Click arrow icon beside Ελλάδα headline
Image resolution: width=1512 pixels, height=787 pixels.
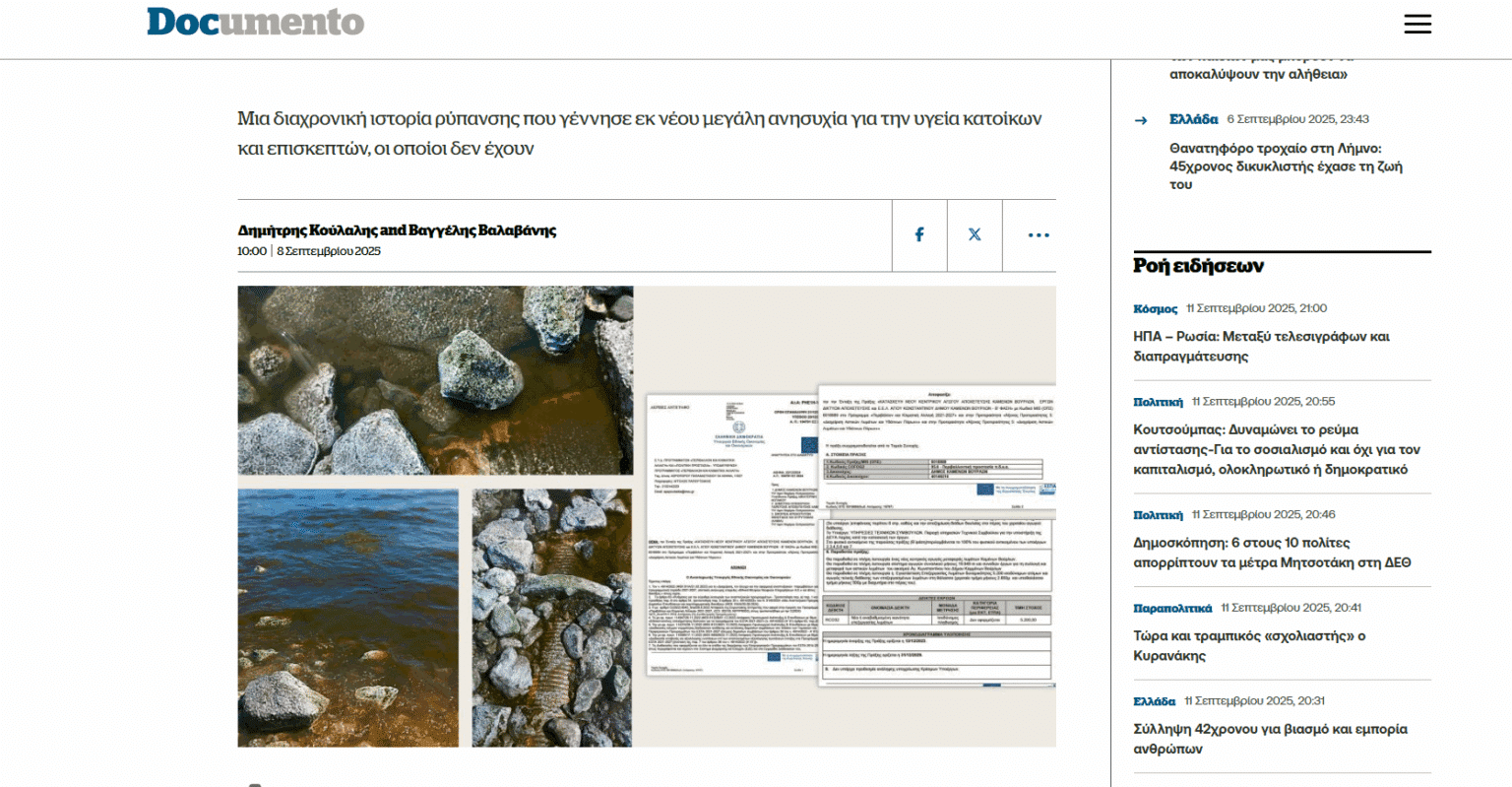coord(1141,120)
